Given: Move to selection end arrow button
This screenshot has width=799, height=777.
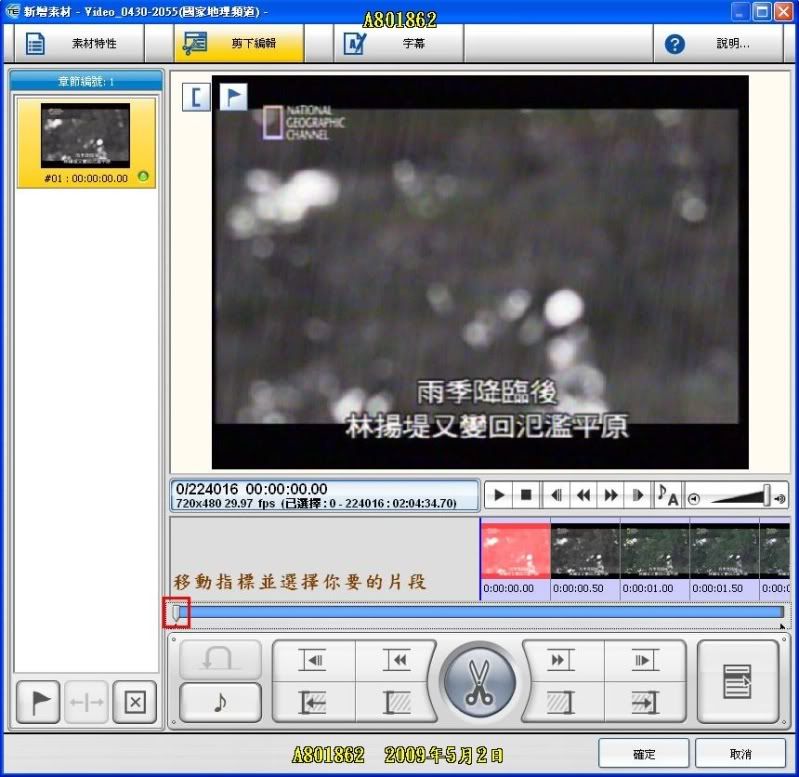Looking at the screenshot, I should (x=645, y=703).
